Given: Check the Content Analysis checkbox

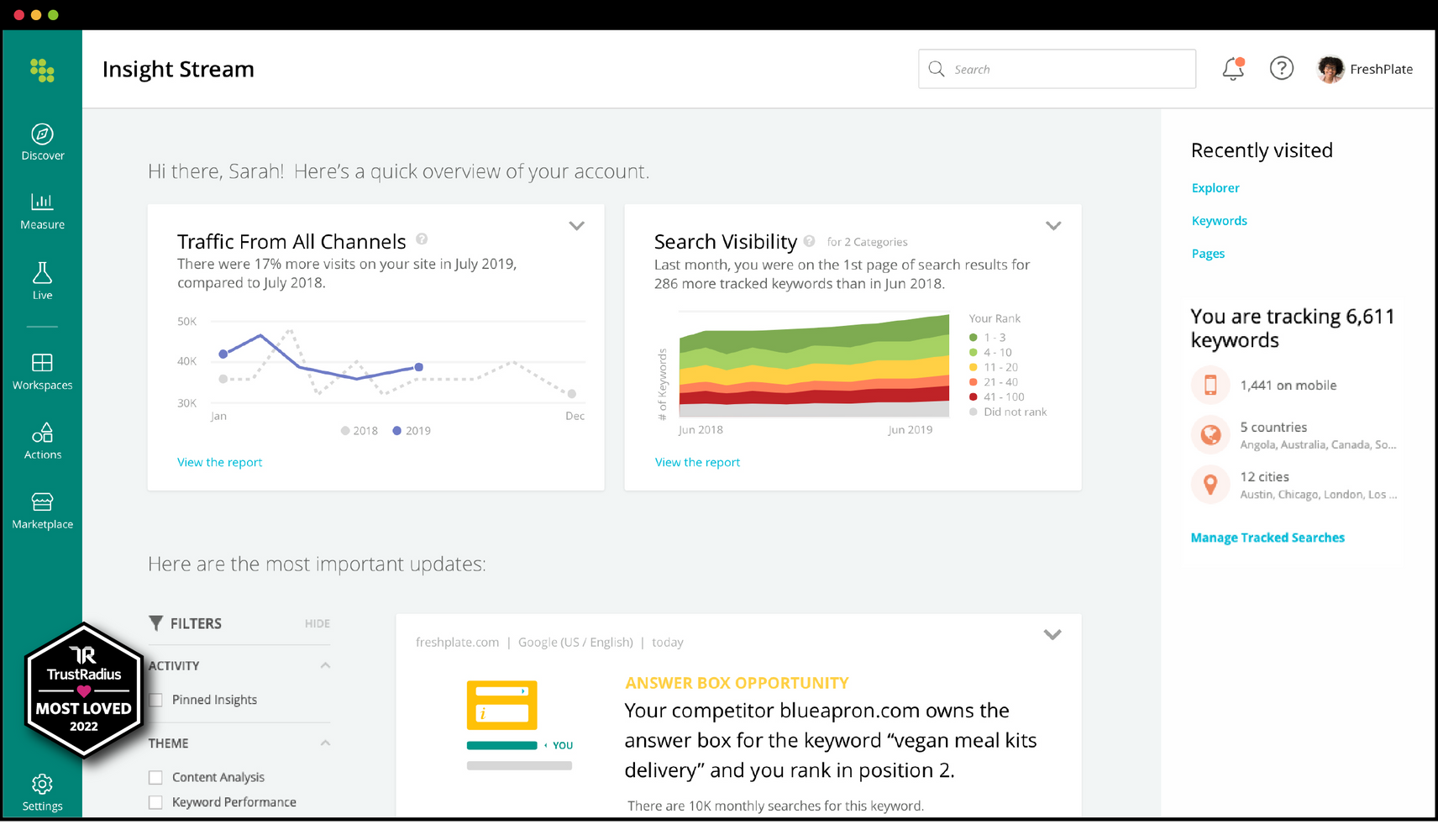Looking at the screenshot, I should click(x=155, y=777).
